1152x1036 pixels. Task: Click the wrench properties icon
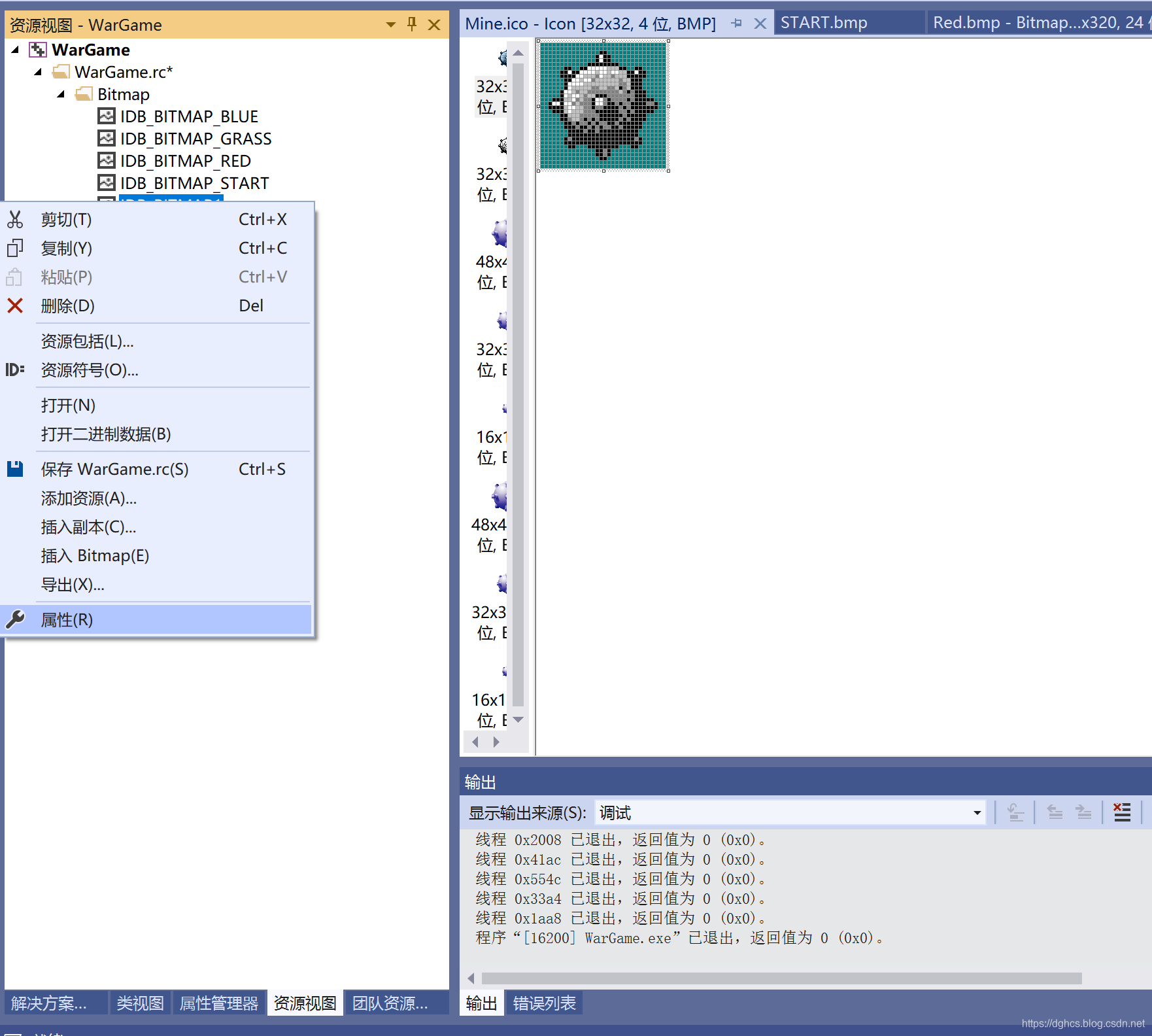pyautogui.click(x=15, y=619)
